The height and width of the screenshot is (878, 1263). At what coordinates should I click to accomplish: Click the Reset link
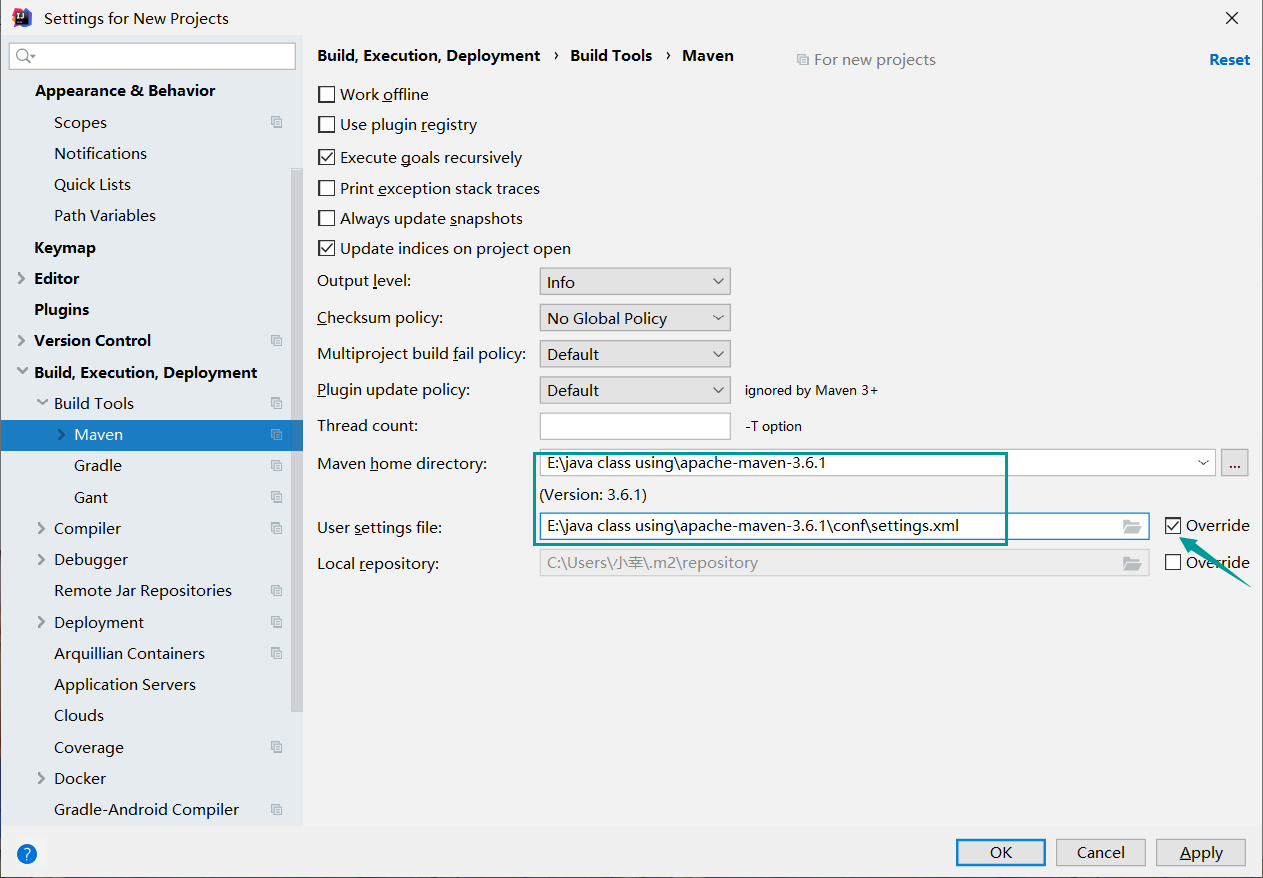coord(1229,60)
